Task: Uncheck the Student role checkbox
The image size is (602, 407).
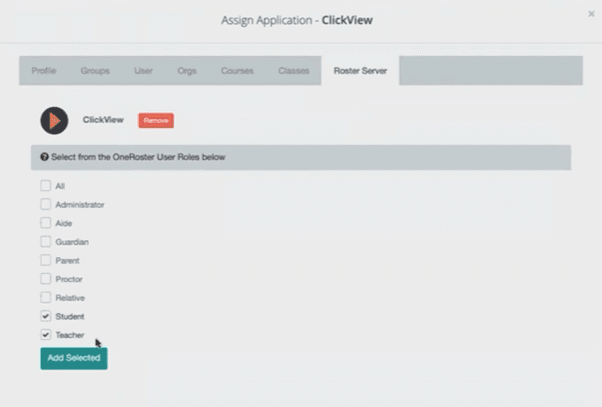Action: coord(45,316)
